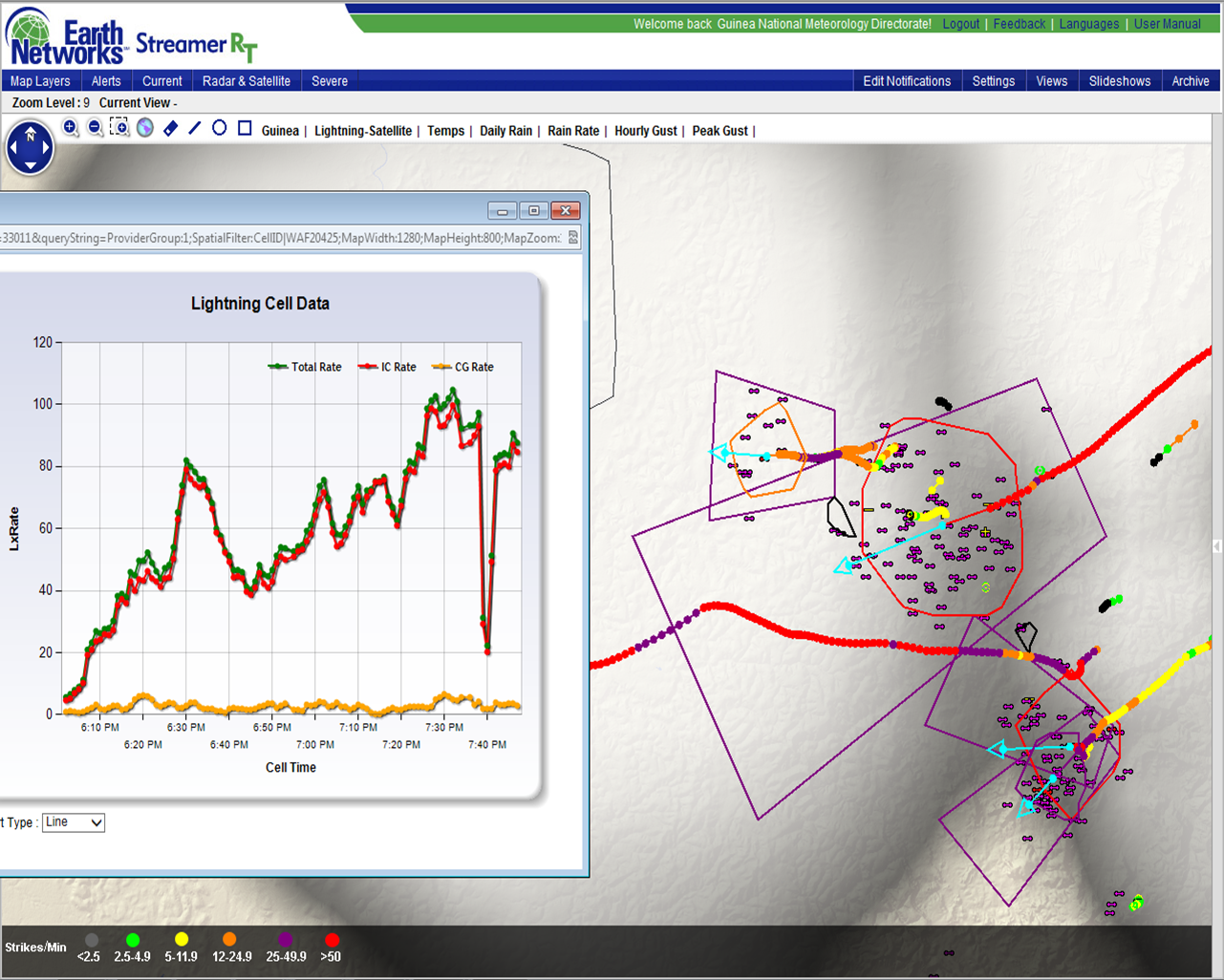Select the Rain Rate saved view

(573, 131)
